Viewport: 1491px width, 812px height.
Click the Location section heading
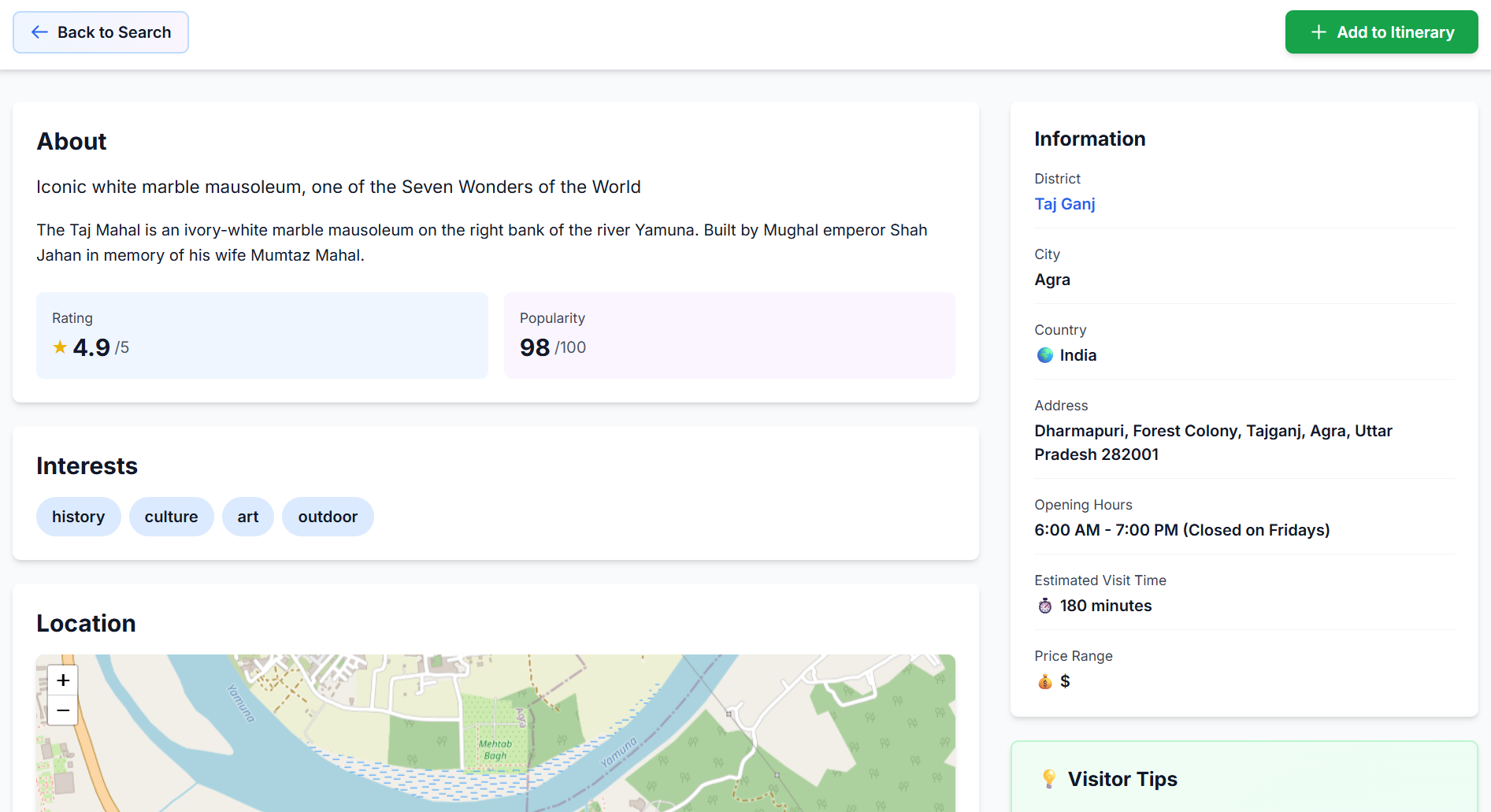(87, 623)
